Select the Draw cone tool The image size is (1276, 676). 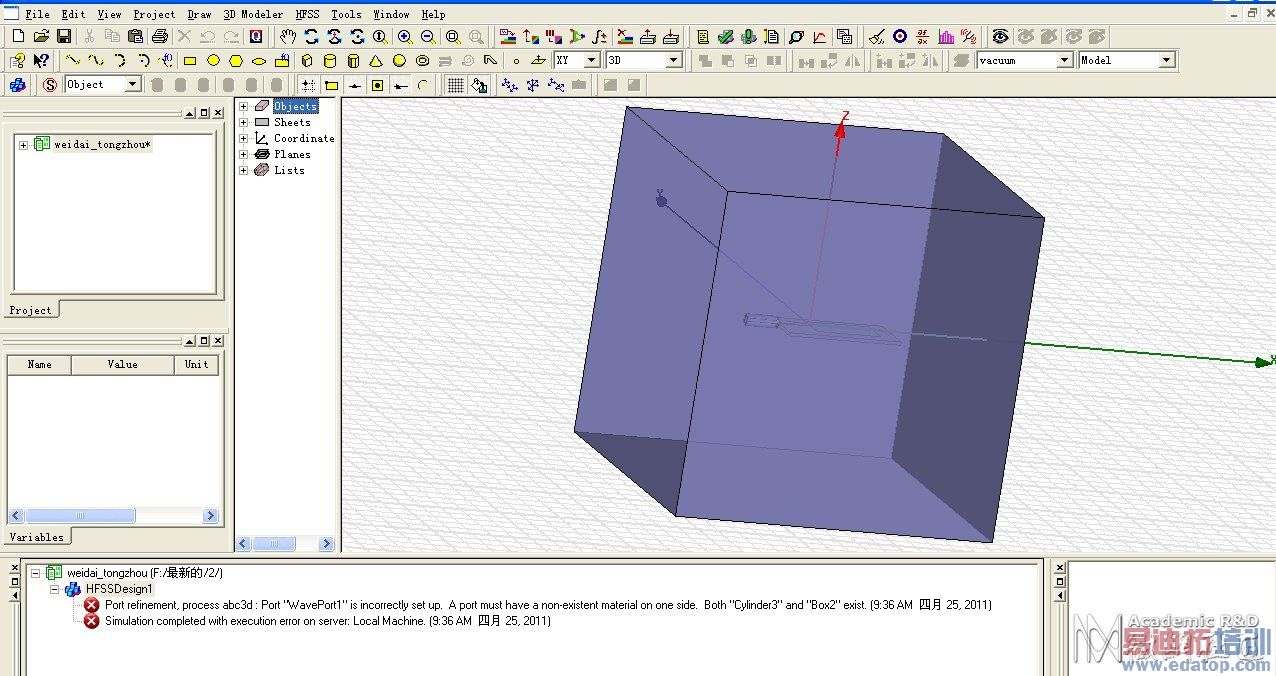[376, 61]
